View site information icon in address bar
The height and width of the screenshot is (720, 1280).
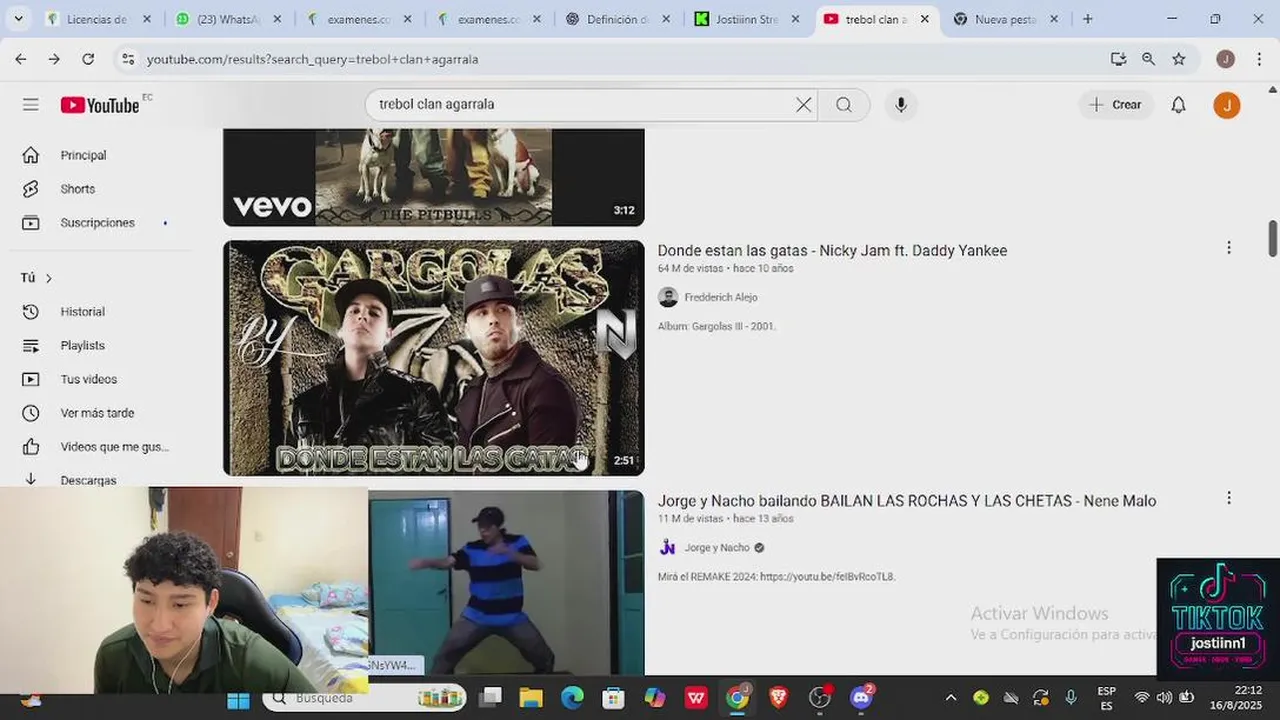coord(128,59)
